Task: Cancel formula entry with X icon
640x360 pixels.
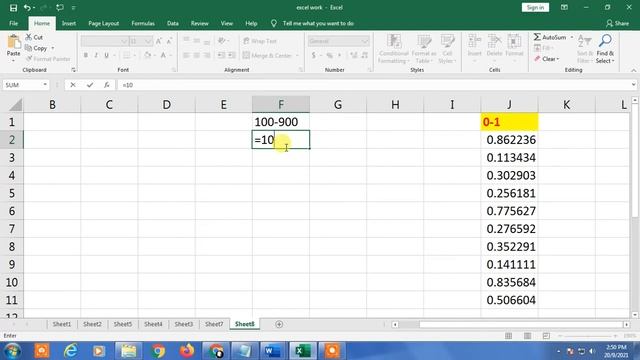Action: (x=73, y=85)
